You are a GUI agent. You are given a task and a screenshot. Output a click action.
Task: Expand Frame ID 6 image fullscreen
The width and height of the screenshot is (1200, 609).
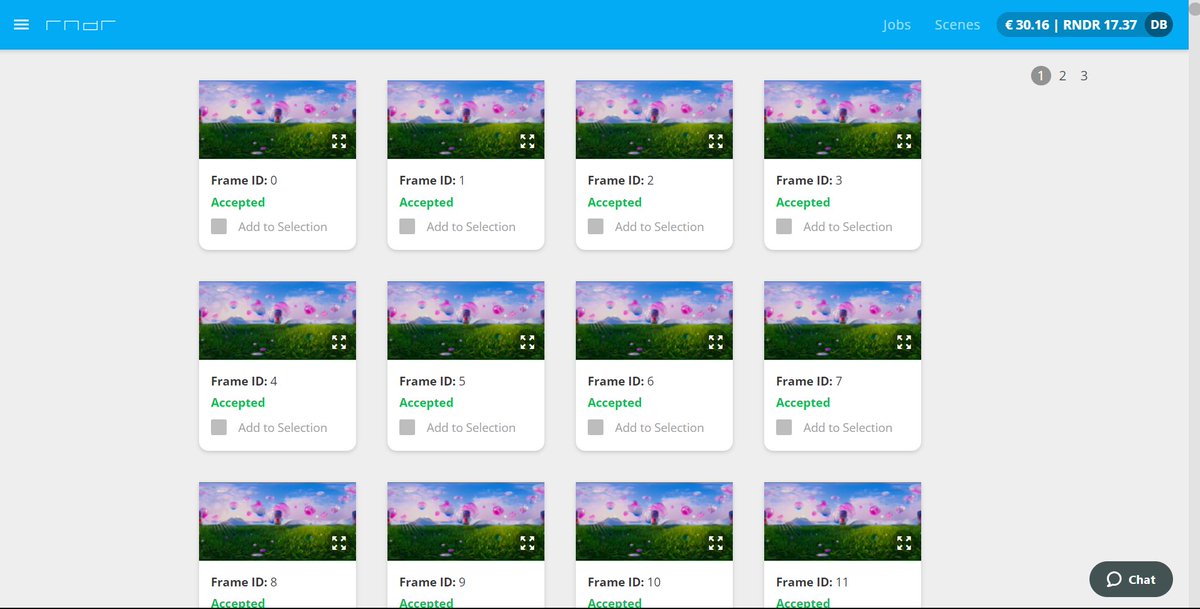coord(716,342)
